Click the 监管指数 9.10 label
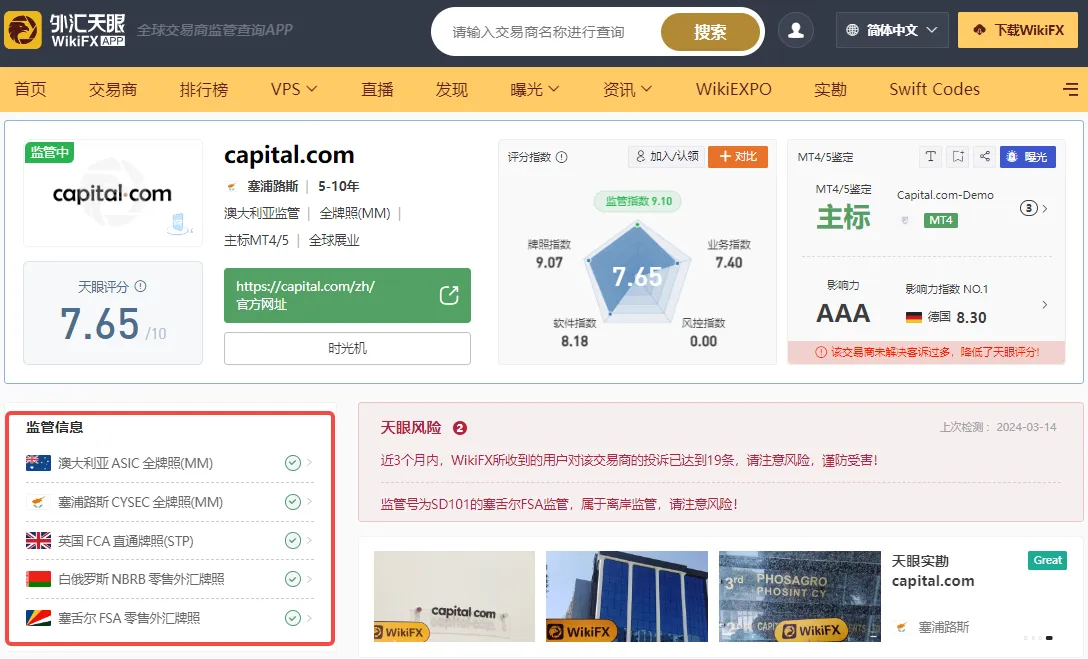The height and width of the screenshot is (659, 1088). tap(638, 201)
